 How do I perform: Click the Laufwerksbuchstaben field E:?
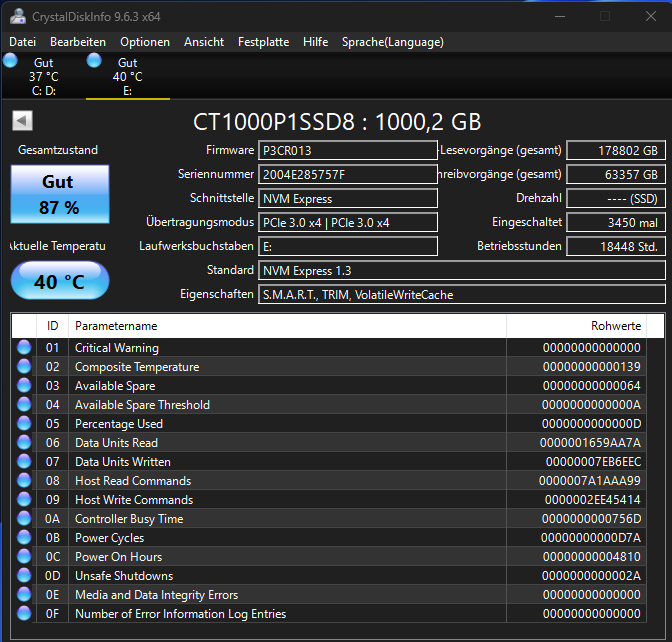tap(348, 246)
